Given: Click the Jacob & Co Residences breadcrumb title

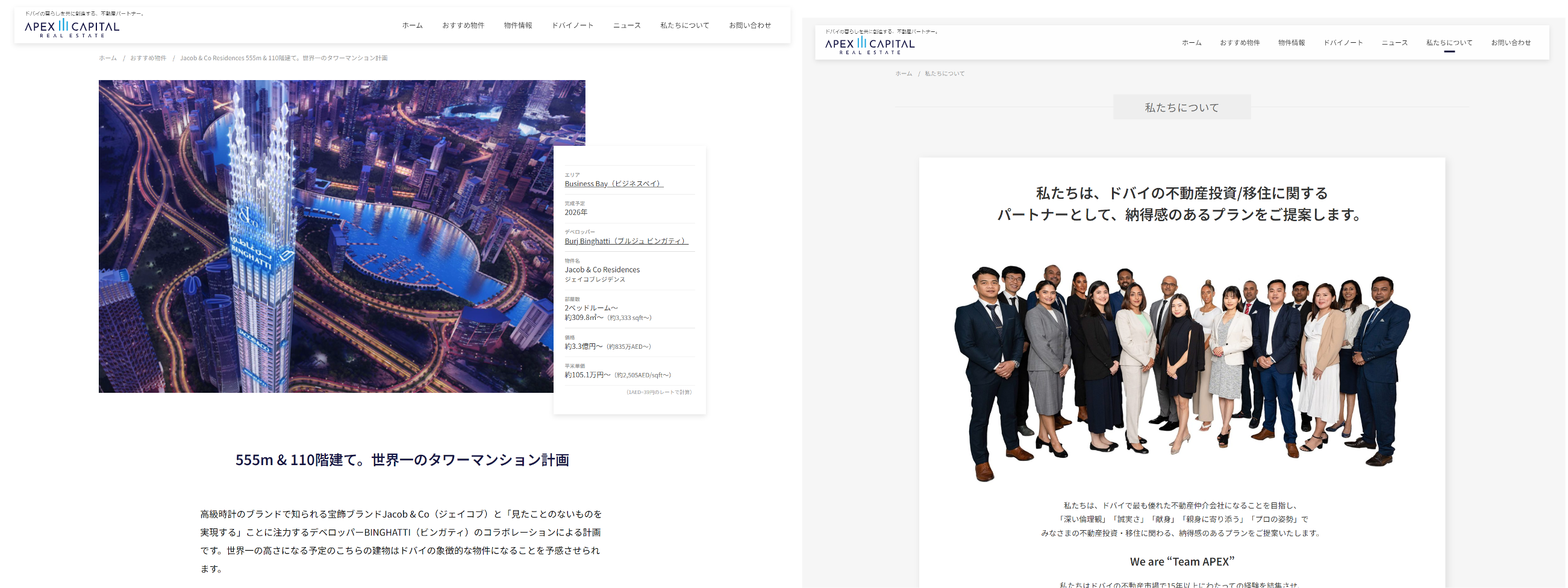Looking at the screenshot, I should coord(284,58).
